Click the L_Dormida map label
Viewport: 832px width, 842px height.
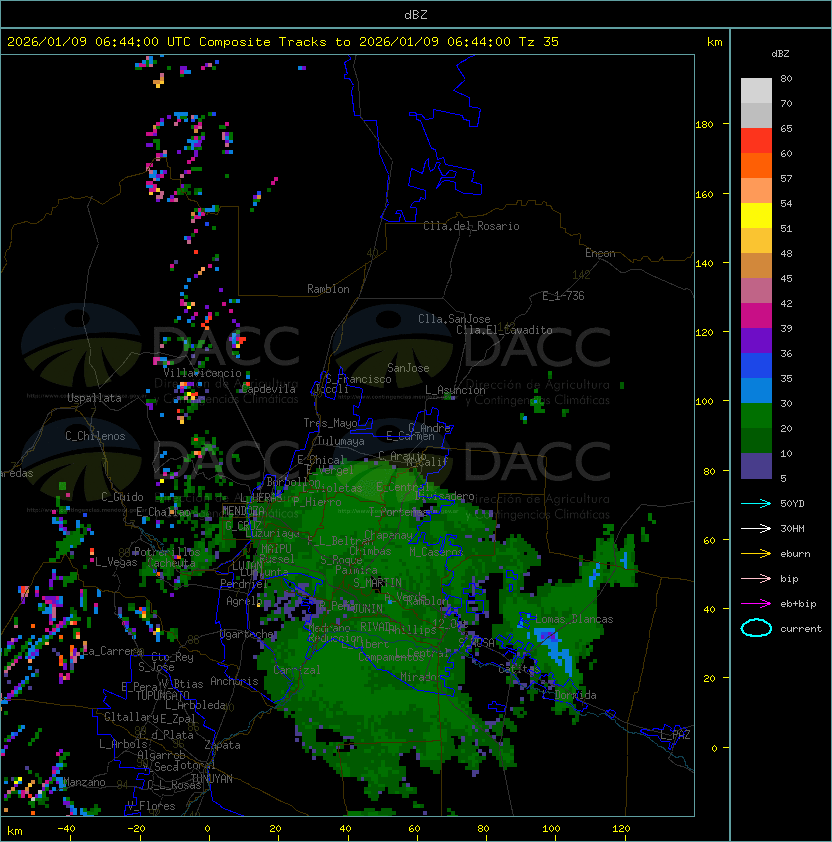[x=569, y=695]
